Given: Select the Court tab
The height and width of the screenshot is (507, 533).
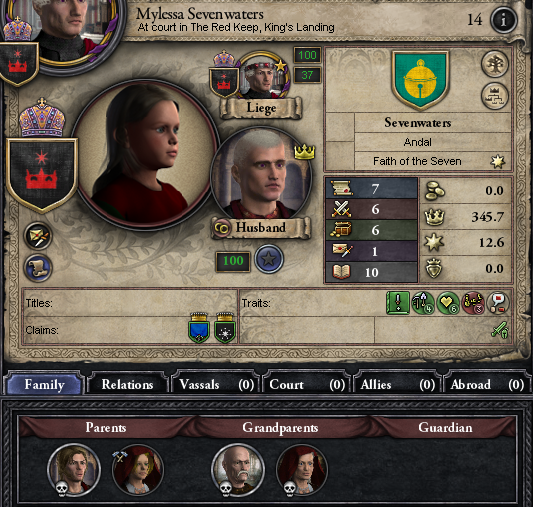Looking at the screenshot, I should pos(307,385).
